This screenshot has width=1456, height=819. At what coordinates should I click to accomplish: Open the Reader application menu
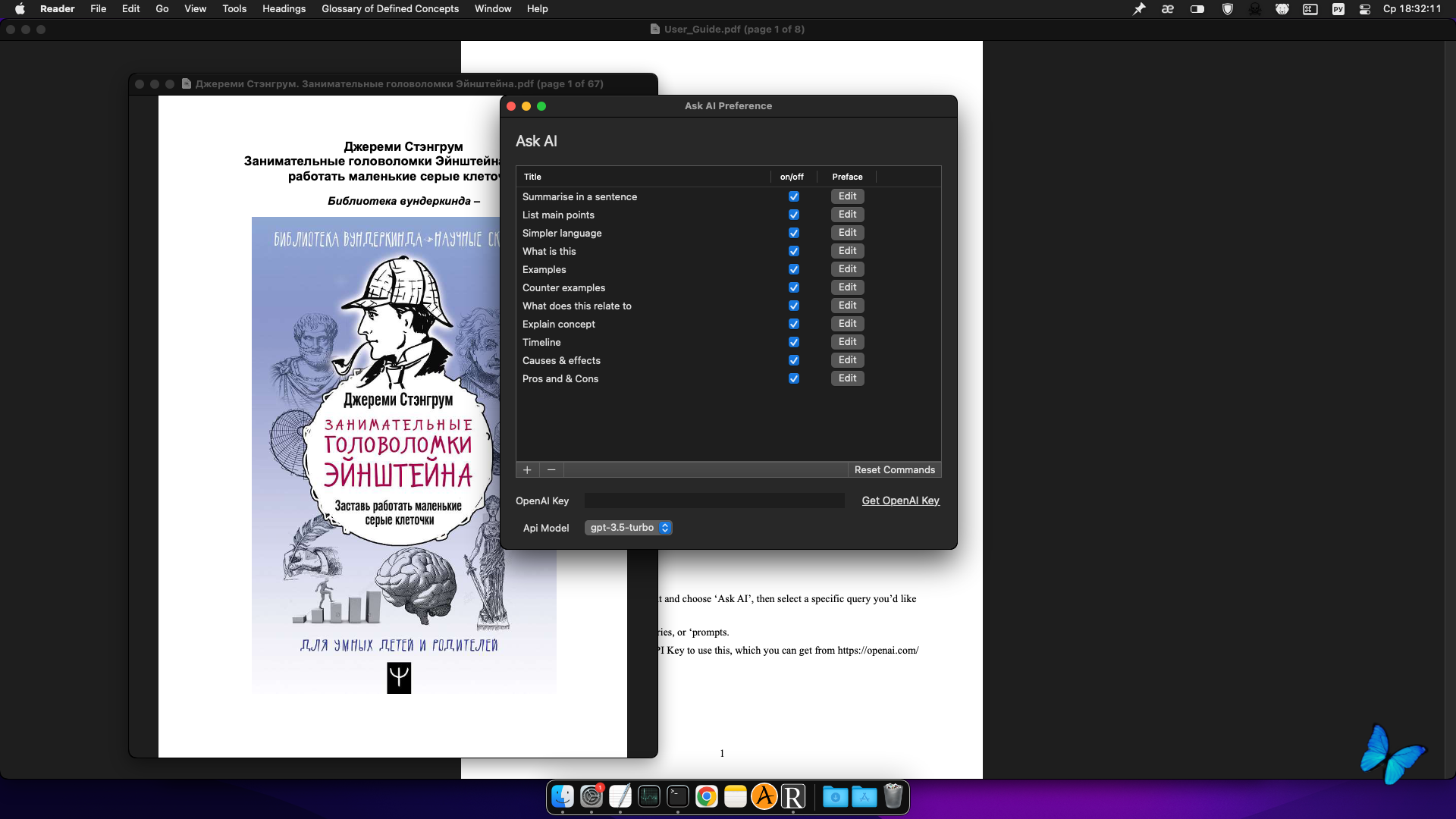pos(57,9)
